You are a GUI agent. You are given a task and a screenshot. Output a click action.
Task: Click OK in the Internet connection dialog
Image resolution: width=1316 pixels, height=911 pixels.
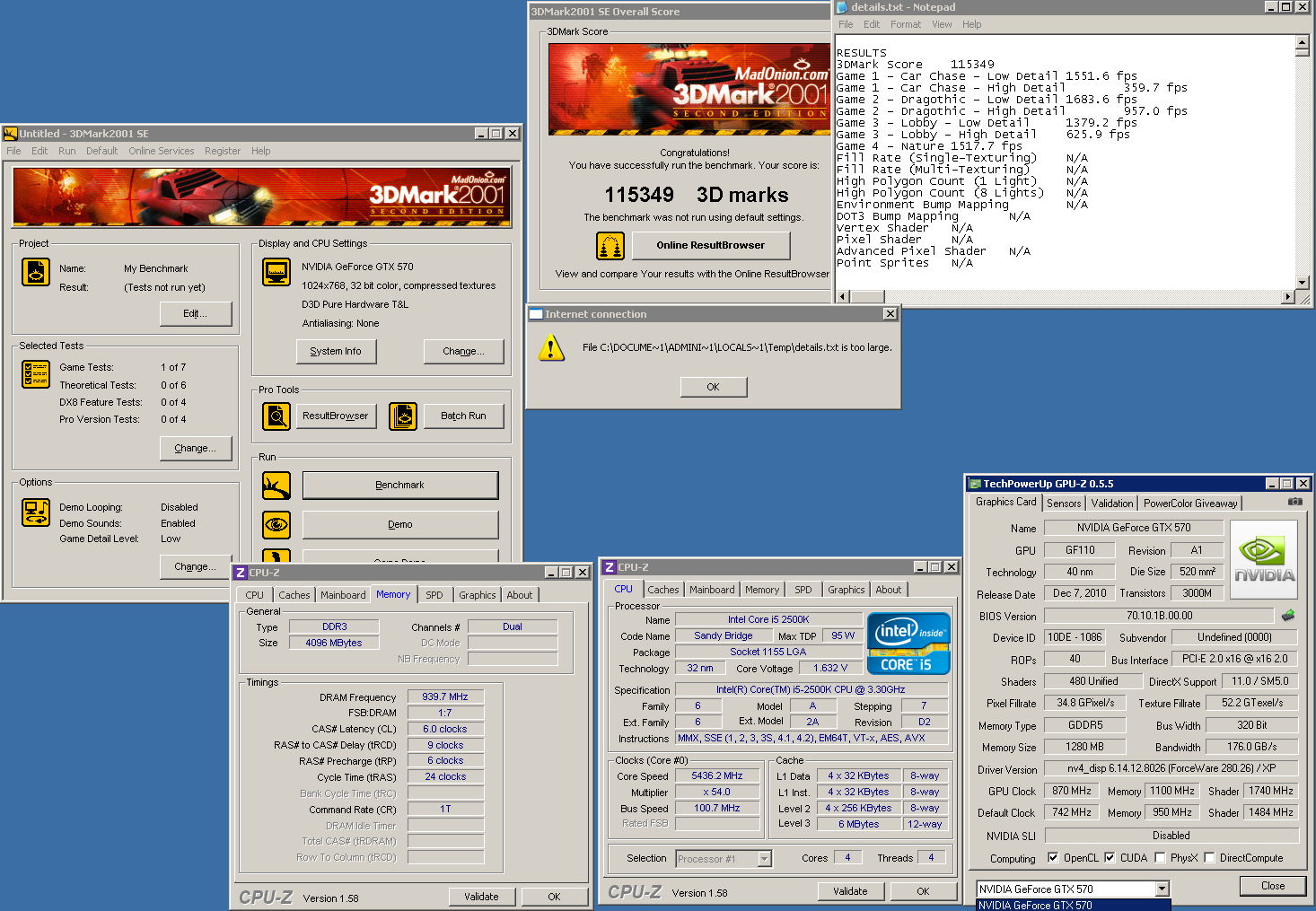(x=713, y=387)
